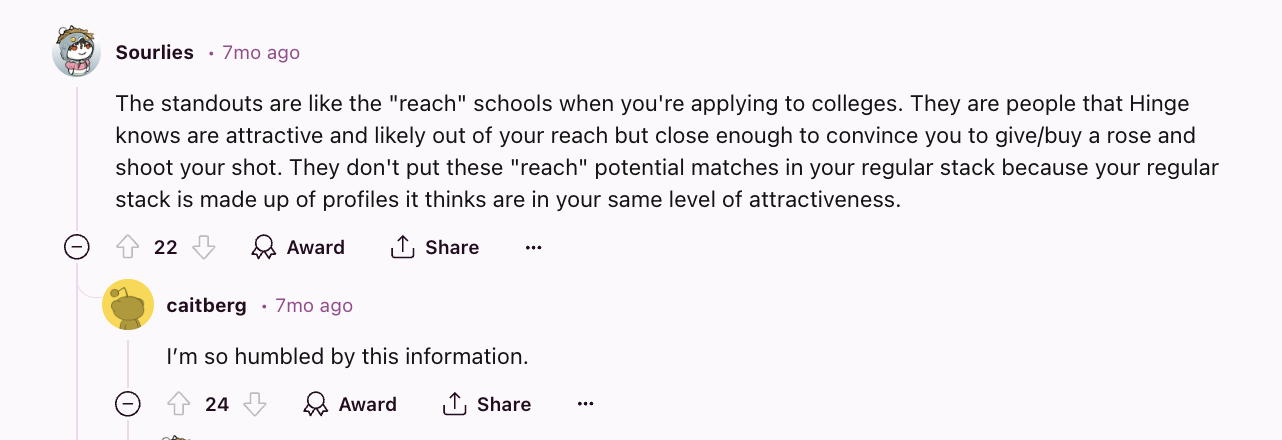
Task: Click caitberg's yellow avatar
Action: click(x=128, y=305)
